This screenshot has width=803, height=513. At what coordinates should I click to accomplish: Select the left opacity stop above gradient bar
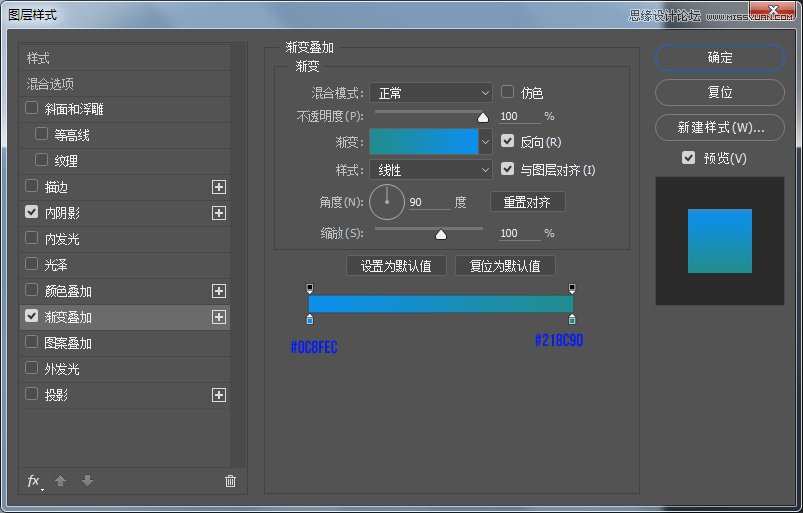click(310, 289)
